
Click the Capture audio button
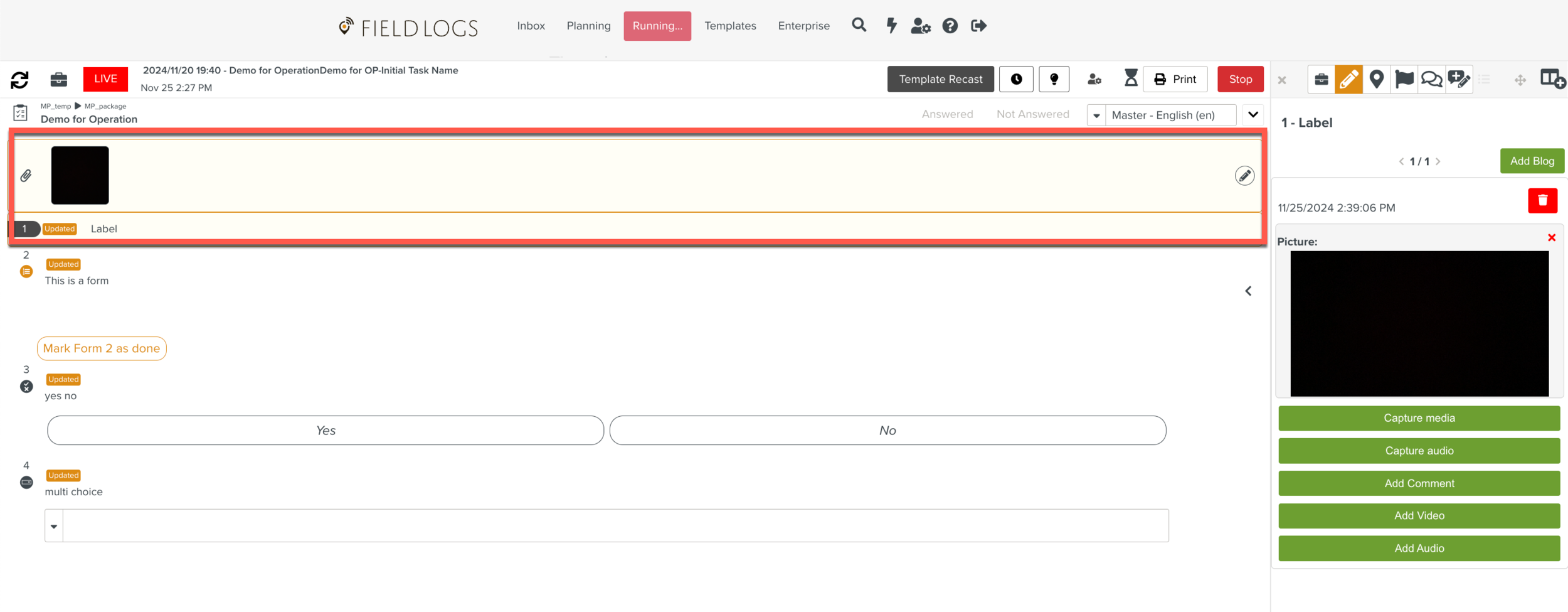(1419, 451)
